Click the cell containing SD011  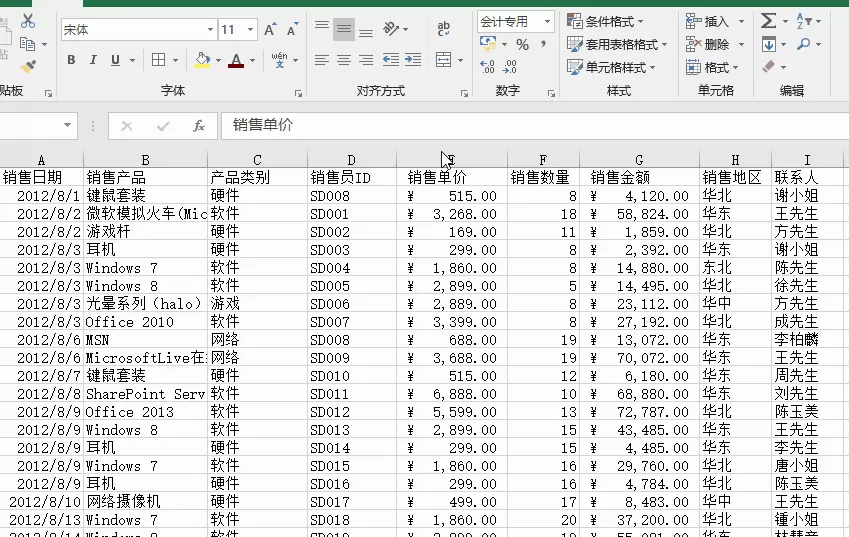coord(352,394)
